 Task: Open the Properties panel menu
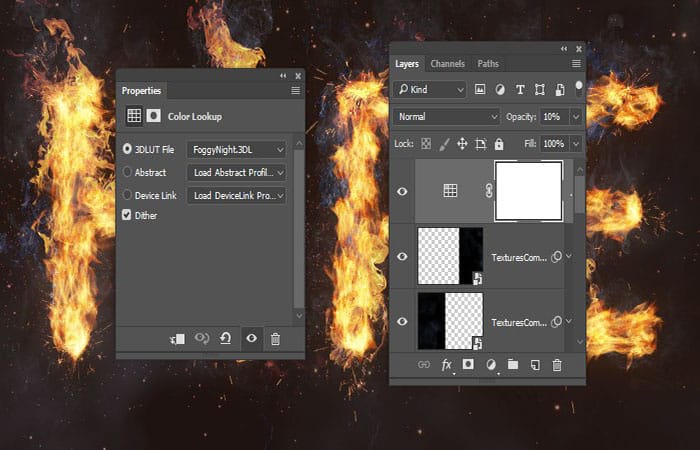(296, 91)
